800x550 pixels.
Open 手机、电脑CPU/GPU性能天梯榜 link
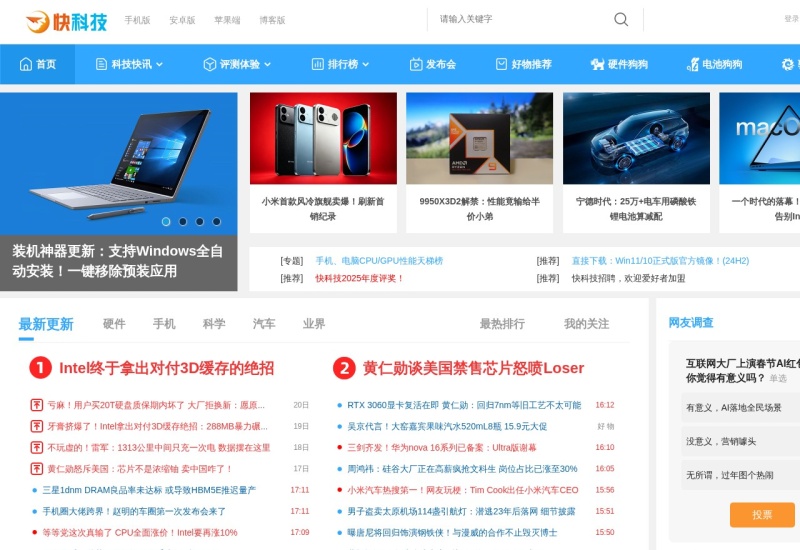coord(379,261)
